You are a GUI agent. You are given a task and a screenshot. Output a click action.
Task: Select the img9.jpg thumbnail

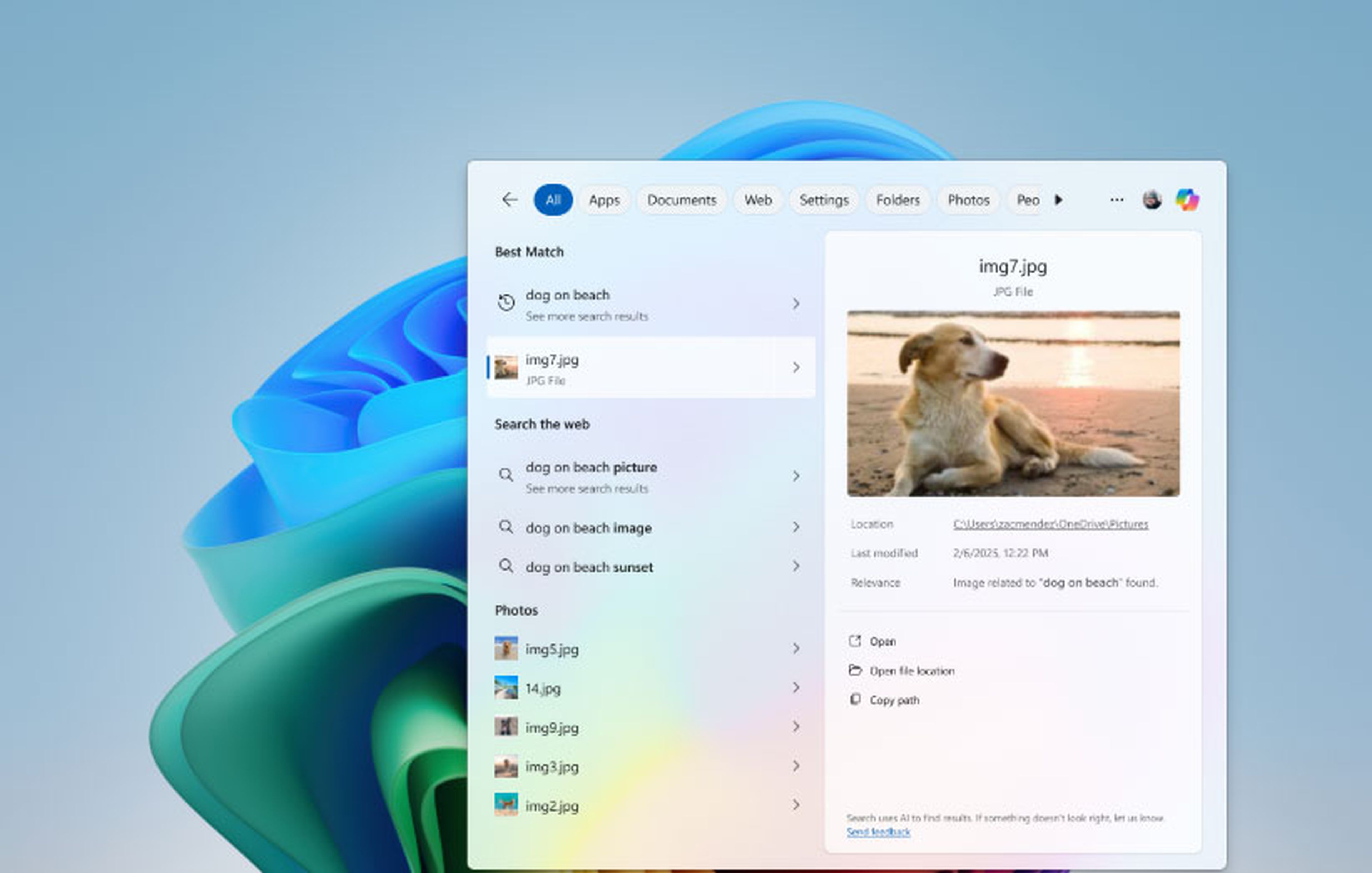506,726
